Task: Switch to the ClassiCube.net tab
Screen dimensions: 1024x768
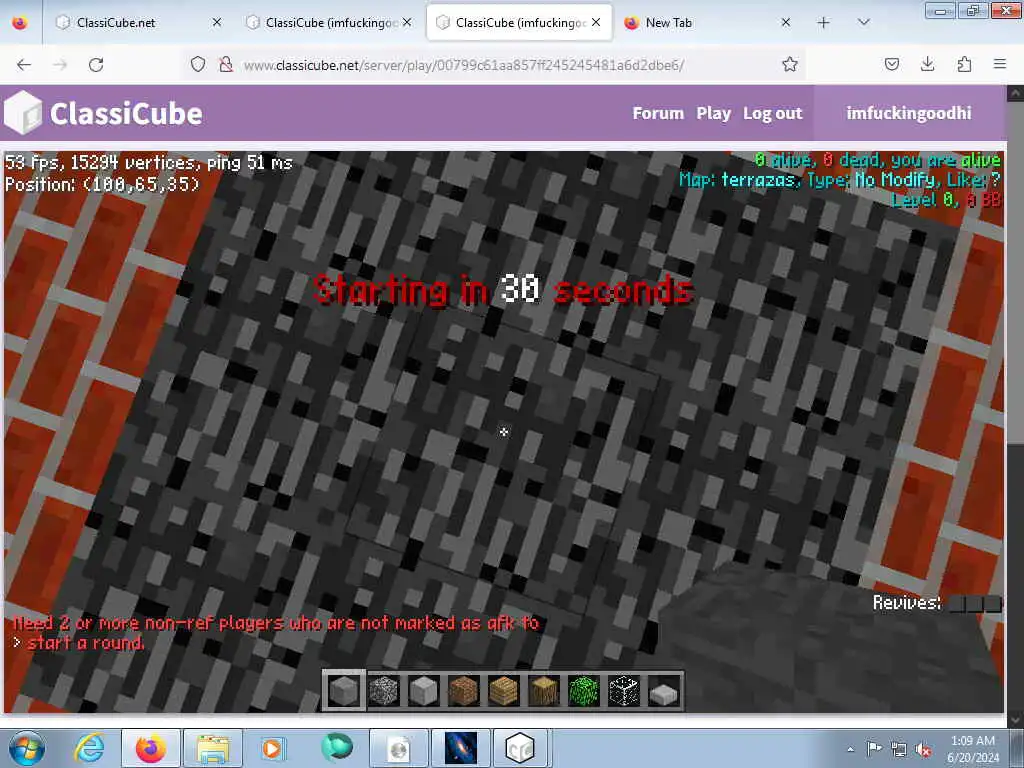Action: point(131,22)
